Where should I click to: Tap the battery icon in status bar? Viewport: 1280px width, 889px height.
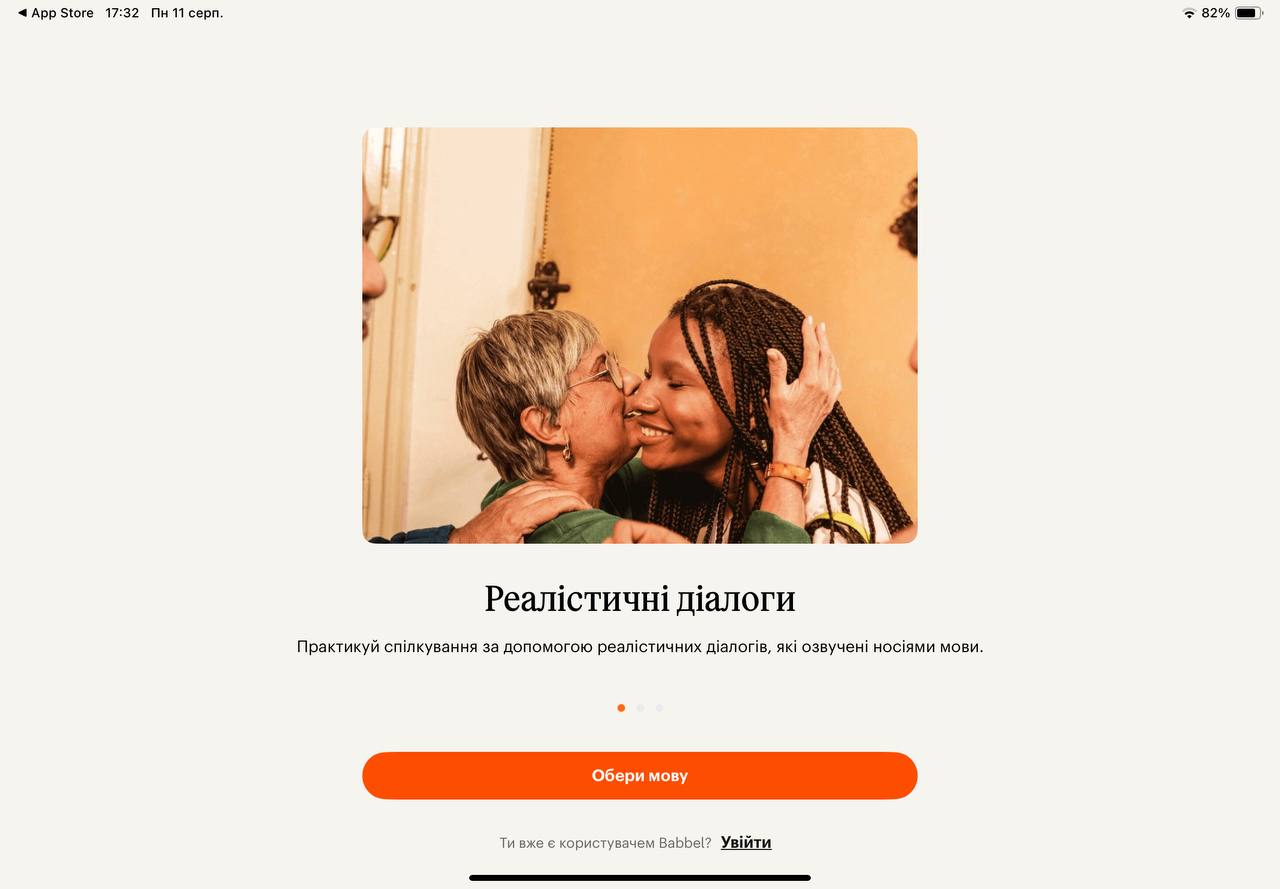tap(1249, 13)
